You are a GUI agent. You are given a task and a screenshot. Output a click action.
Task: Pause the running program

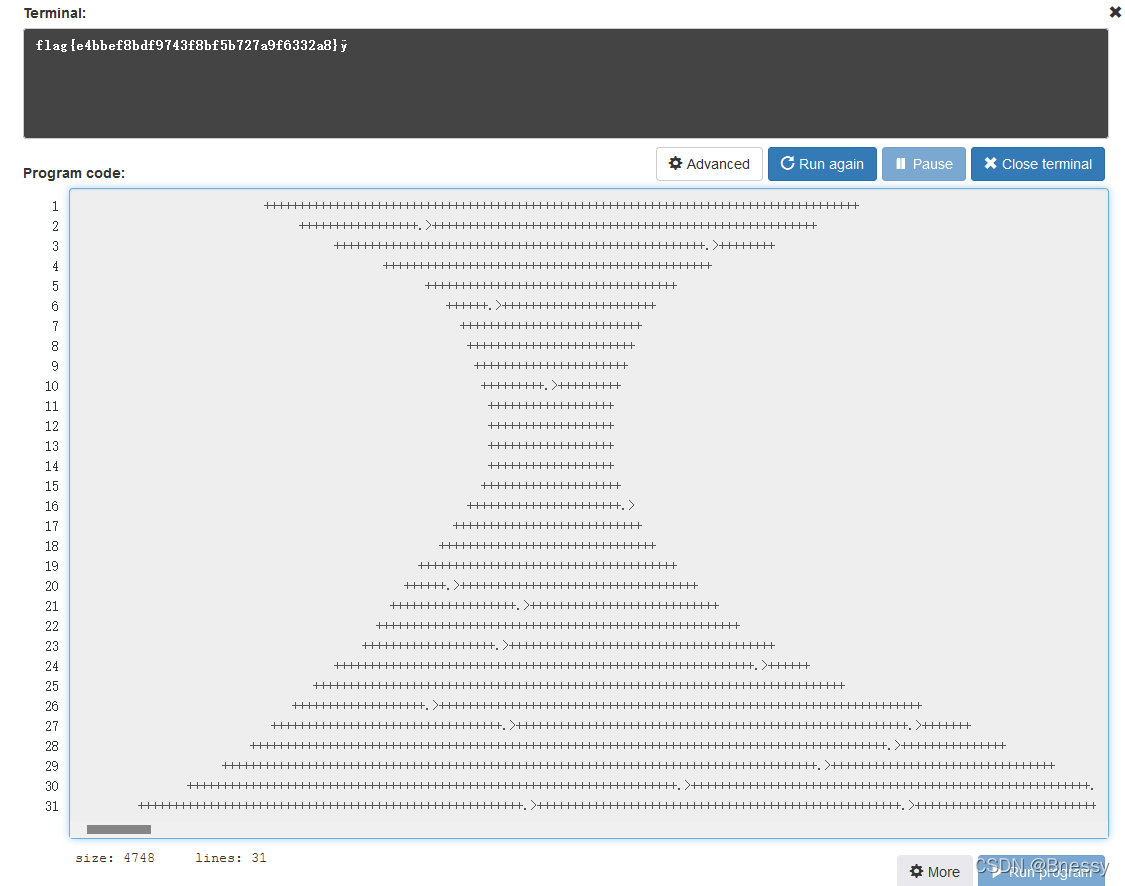[923, 164]
